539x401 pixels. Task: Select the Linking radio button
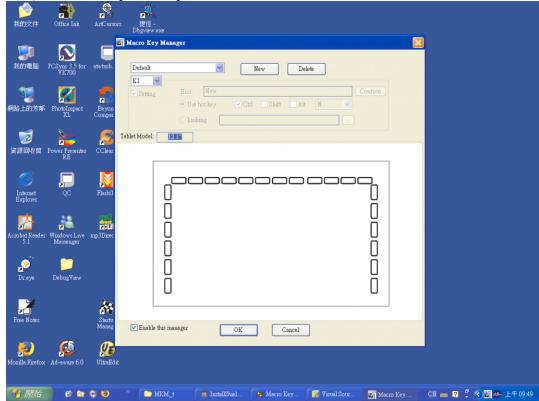click(x=183, y=120)
